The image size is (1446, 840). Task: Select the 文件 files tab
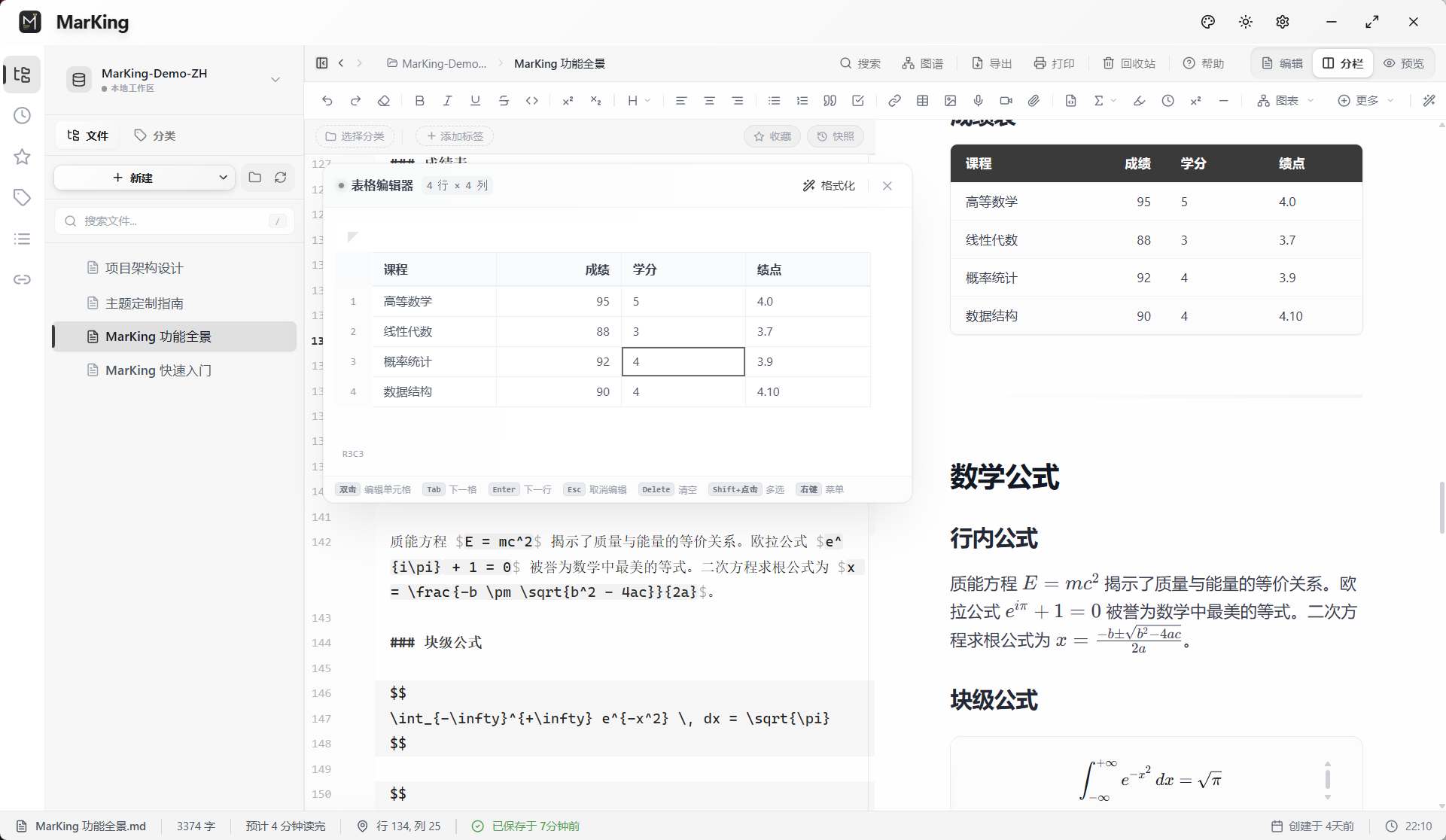coord(88,135)
